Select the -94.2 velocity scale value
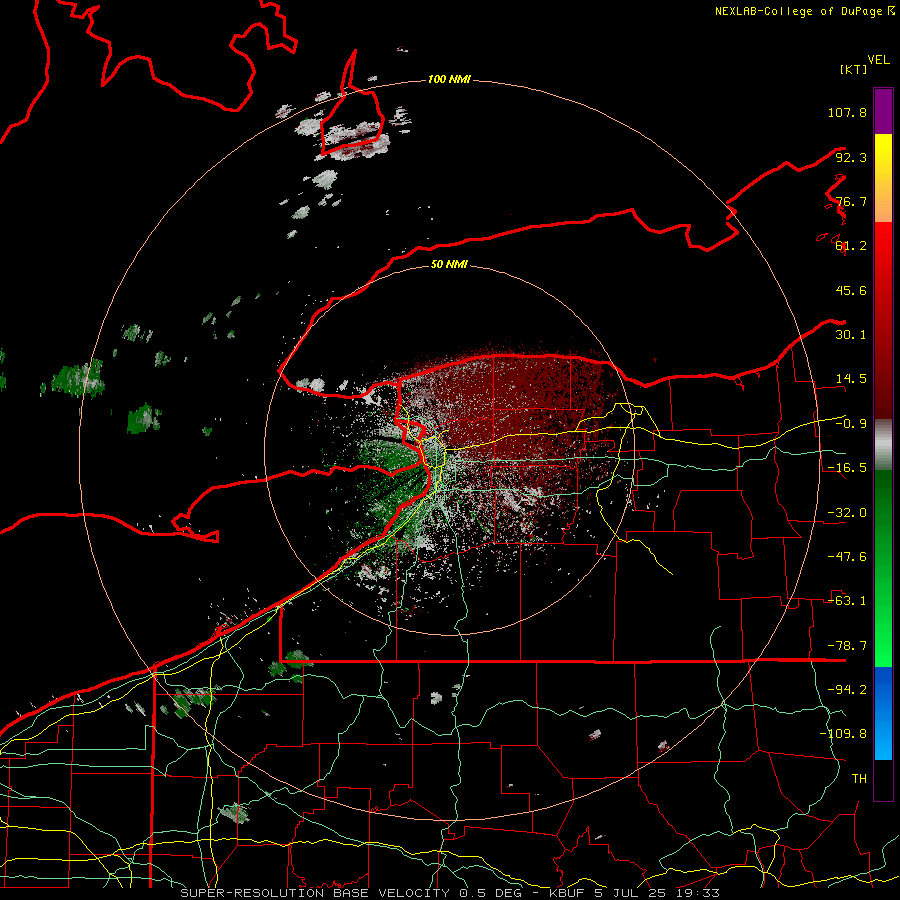This screenshot has height=900, width=900. [x=847, y=690]
